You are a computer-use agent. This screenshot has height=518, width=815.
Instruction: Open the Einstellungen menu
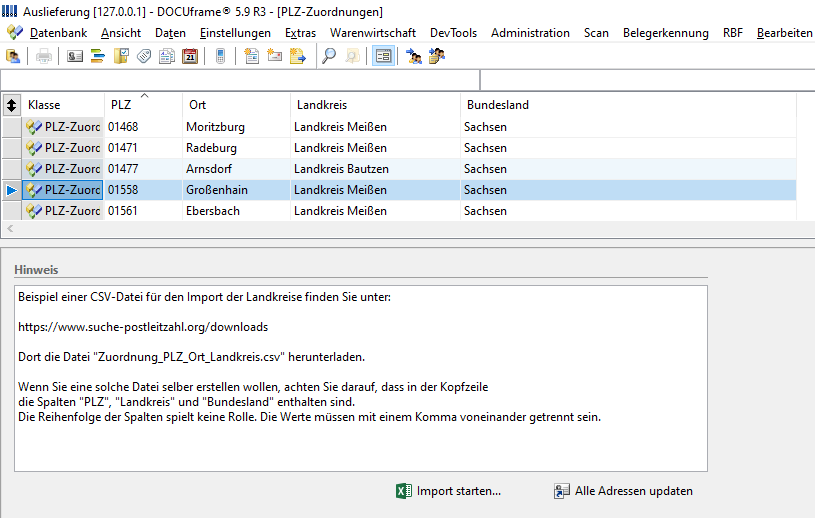click(x=235, y=33)
